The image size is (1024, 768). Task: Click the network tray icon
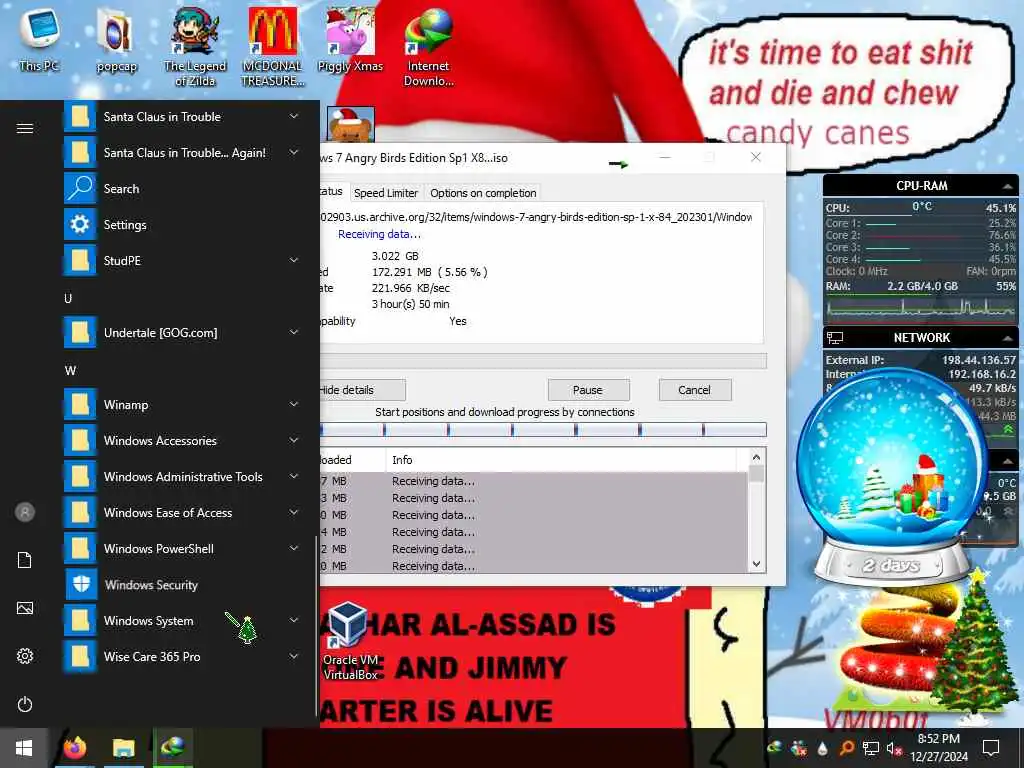(870, 748)
